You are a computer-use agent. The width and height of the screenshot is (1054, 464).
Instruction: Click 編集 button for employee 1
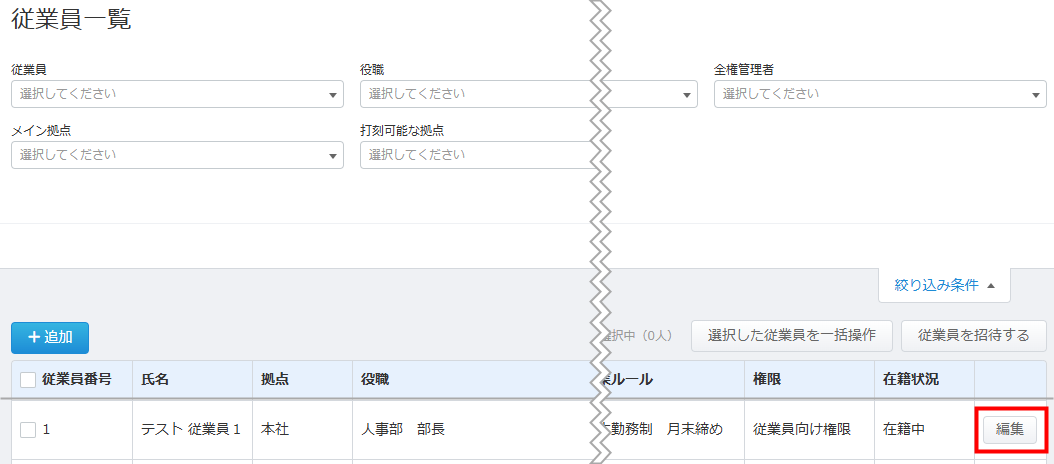[1009, 429]
